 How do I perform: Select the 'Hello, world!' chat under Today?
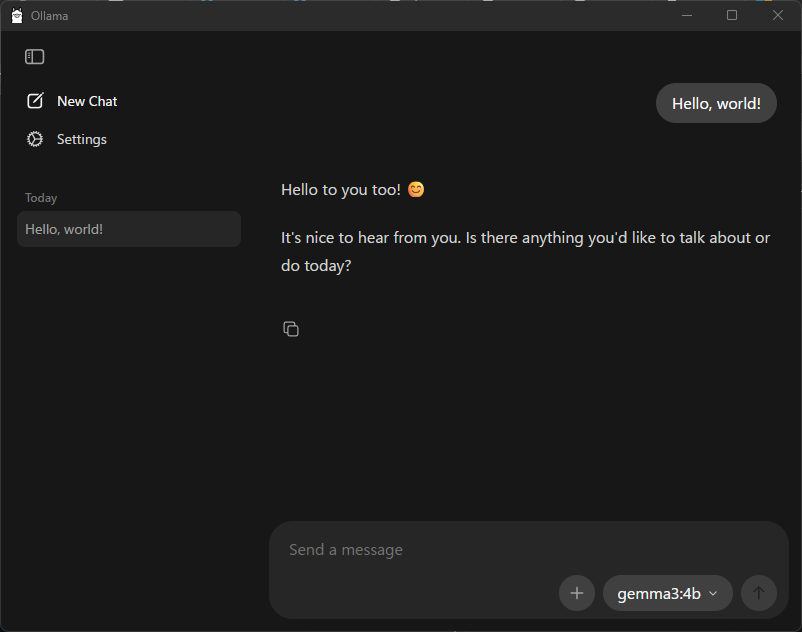click(128, 229)
